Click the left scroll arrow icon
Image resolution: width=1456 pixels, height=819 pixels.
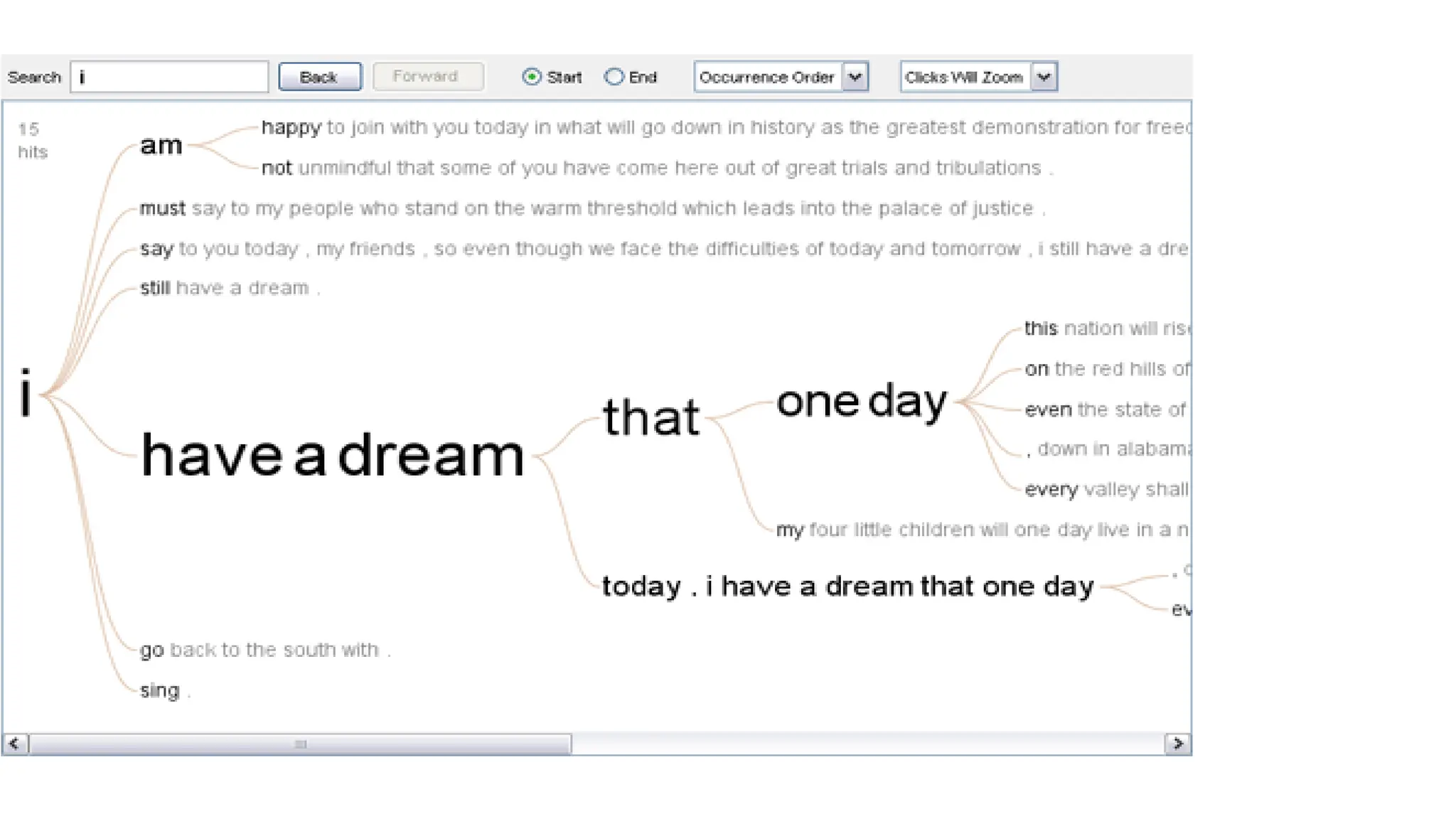[14, 744]
